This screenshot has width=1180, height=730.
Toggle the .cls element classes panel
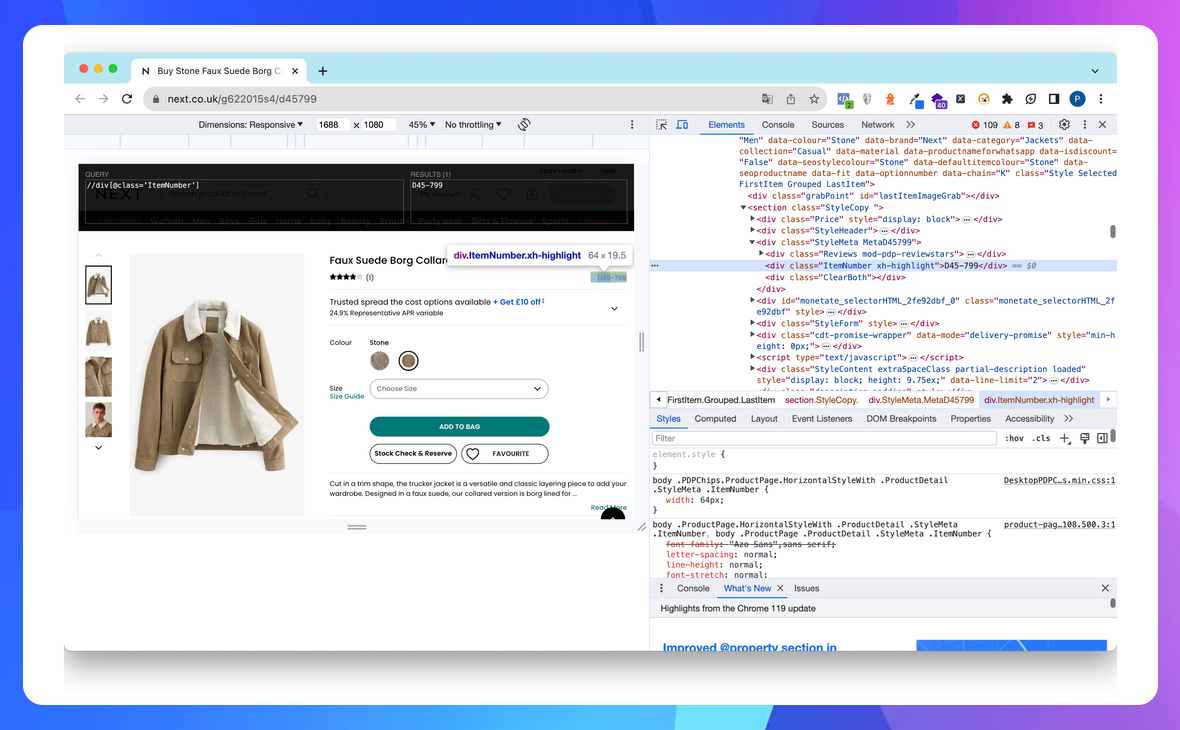tap(1041, 438)
